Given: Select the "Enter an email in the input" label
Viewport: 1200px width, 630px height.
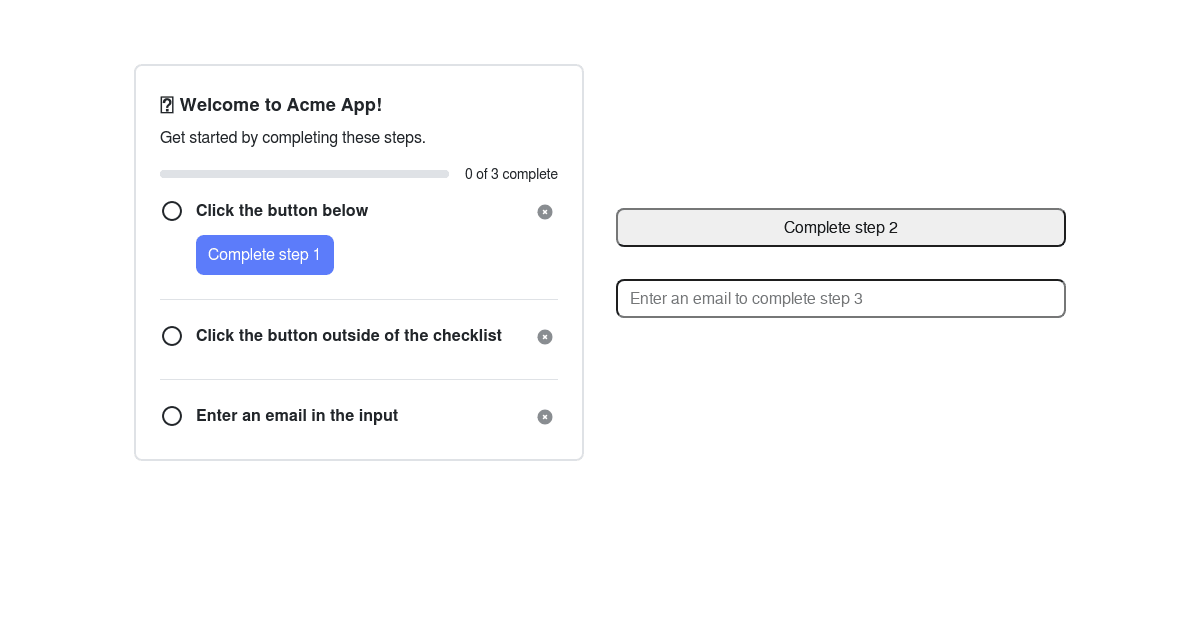Looking at the screenshot, I should point(297,416).
